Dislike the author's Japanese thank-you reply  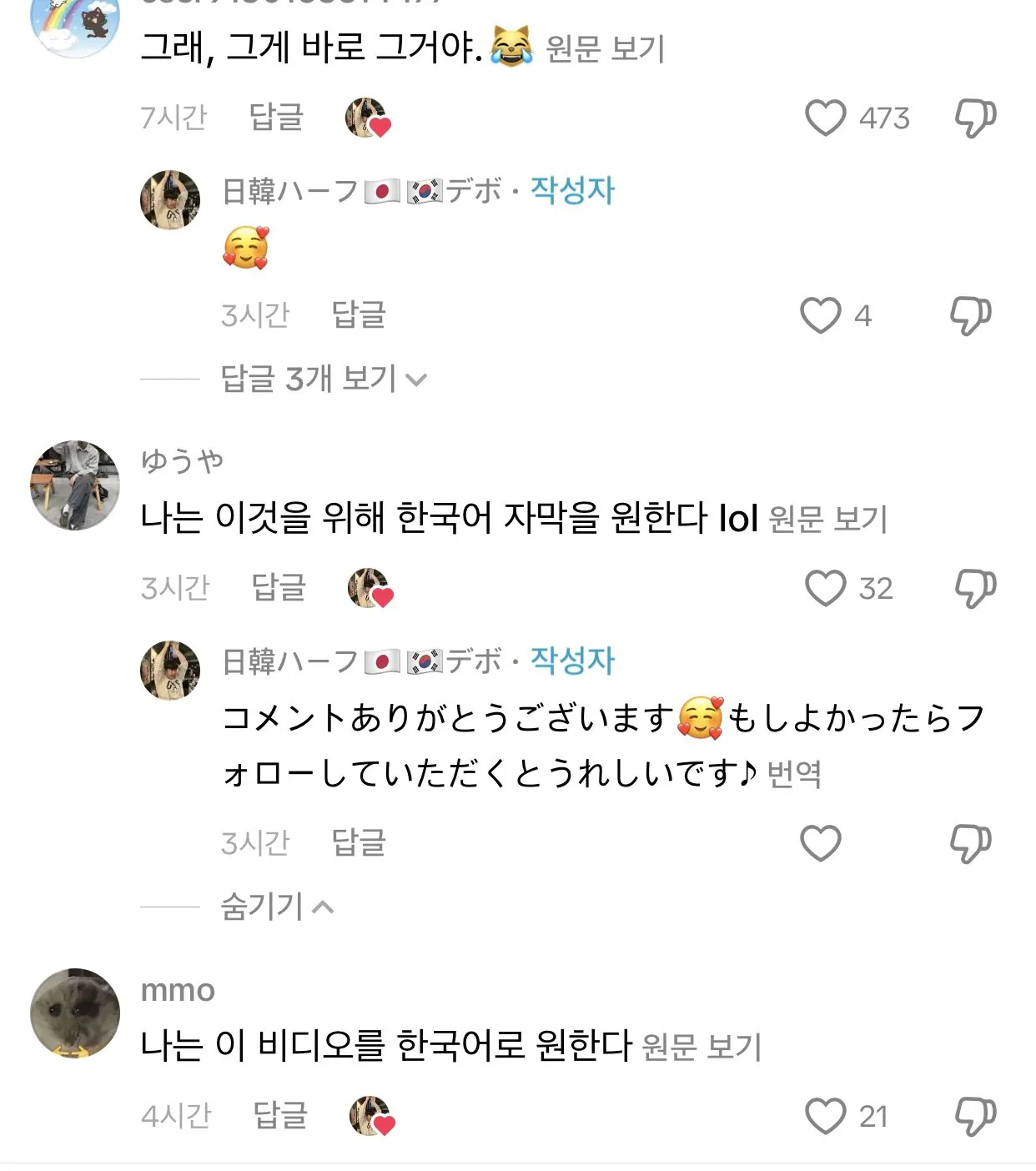[970, 843]
